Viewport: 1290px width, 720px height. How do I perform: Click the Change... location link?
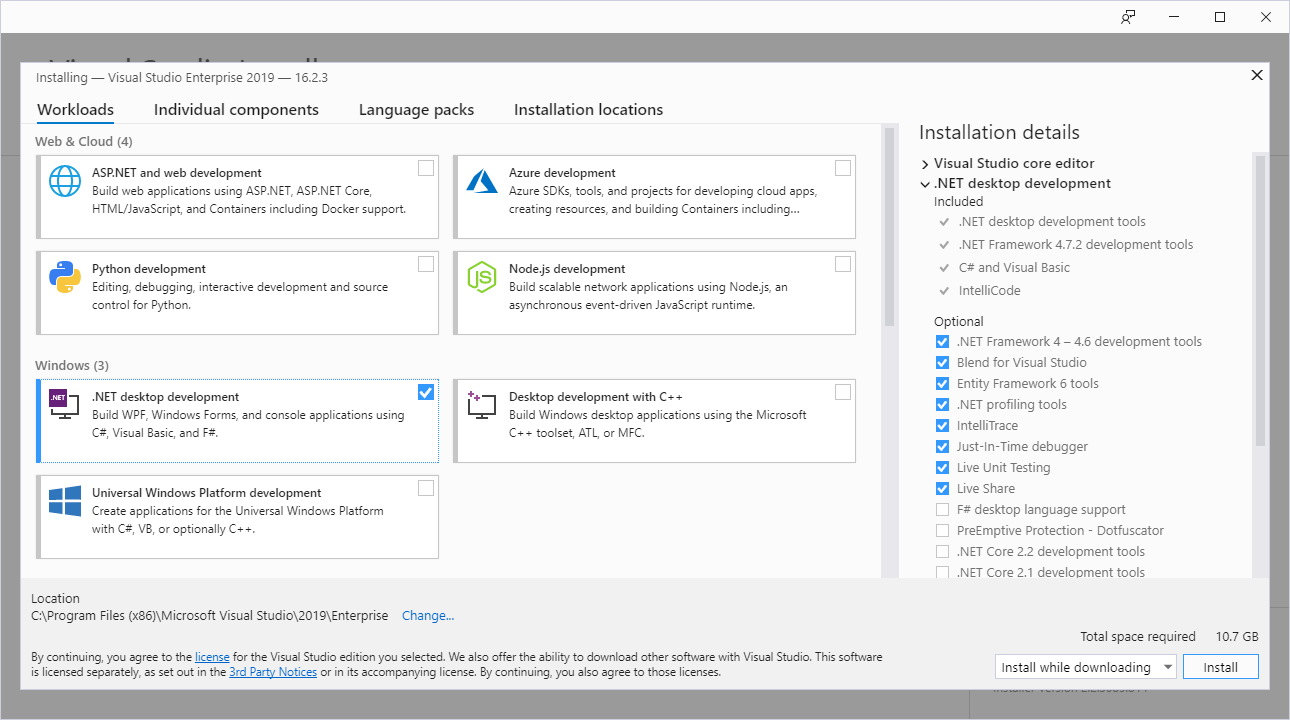click(x=428, y=616)
